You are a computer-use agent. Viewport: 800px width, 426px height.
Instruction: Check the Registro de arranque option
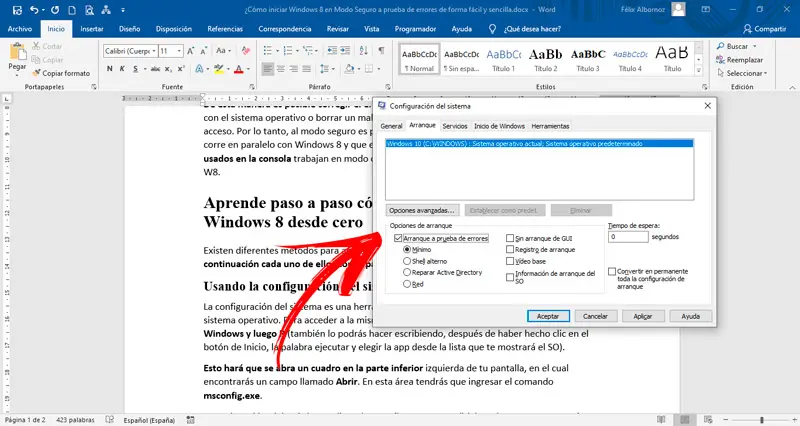[x=510, y=249]
